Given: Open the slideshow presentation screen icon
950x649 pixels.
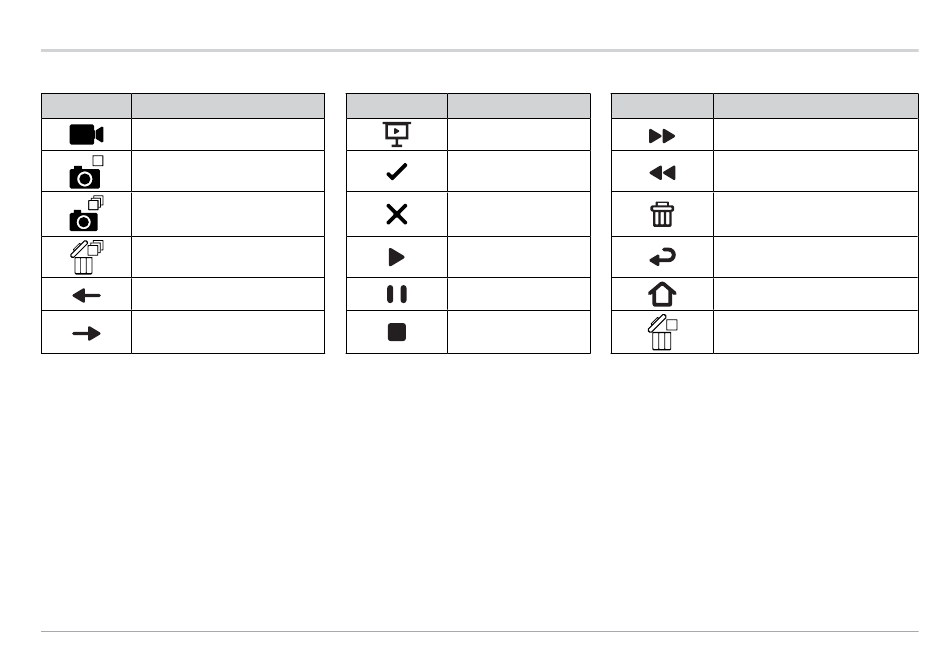Looking at the screenshot, I should click(397, 135).
